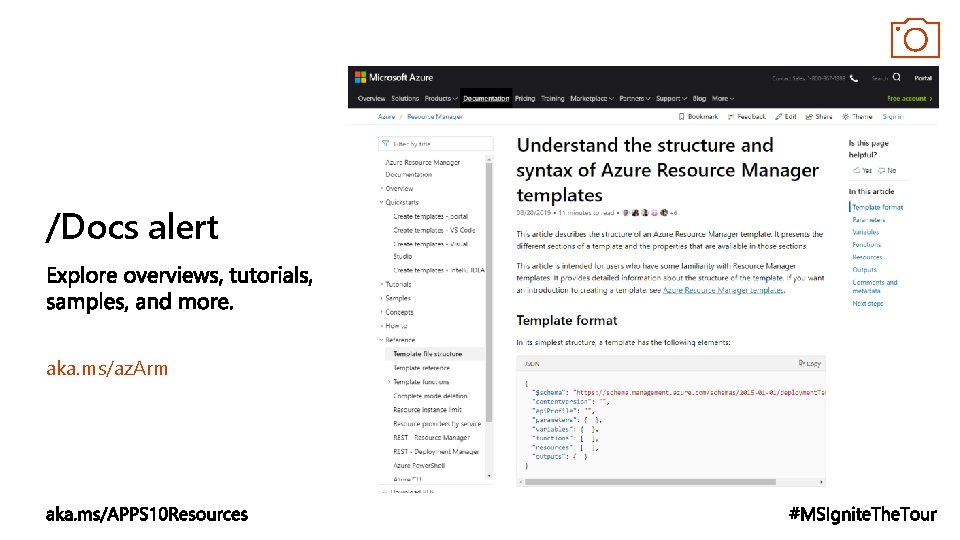The height and width of the screenshot is (540, 960).
Task: Open the Solutions menu item
Action: [405, 99]
